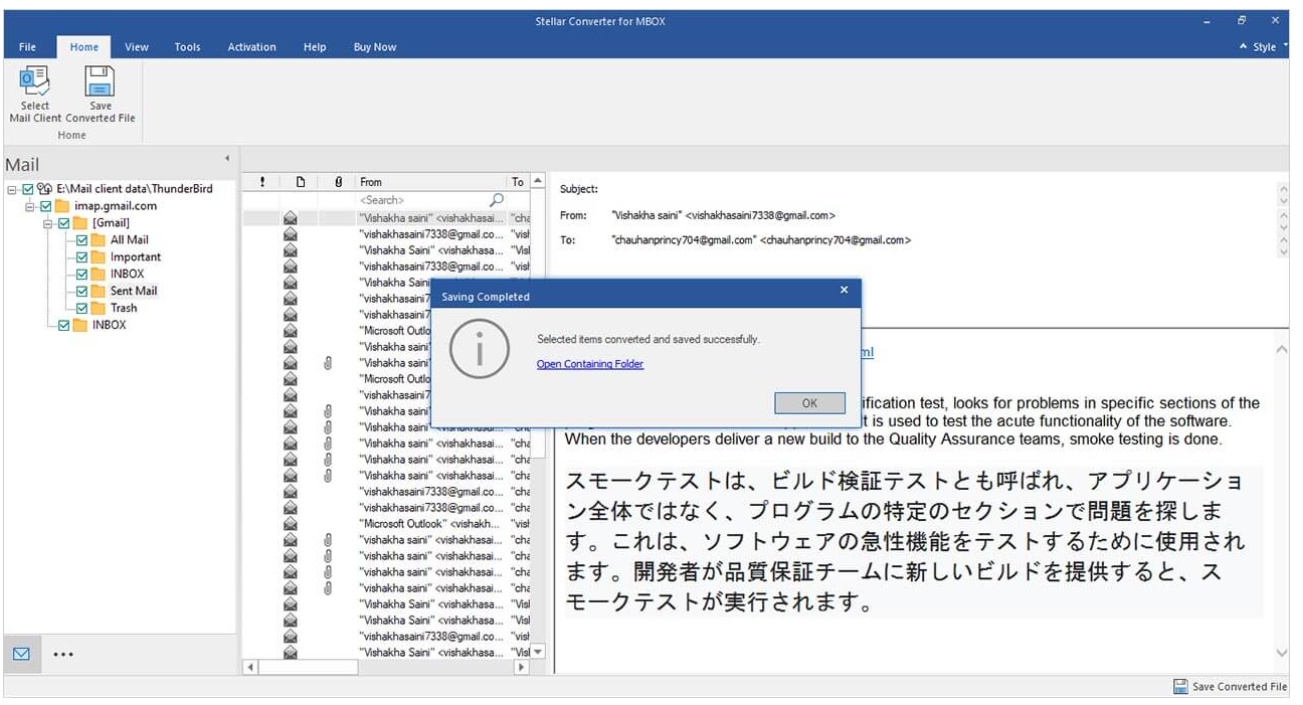Collapse the imap.gmail.com tree node
This screenshot has height=705, width=1303.
(30, 206)
